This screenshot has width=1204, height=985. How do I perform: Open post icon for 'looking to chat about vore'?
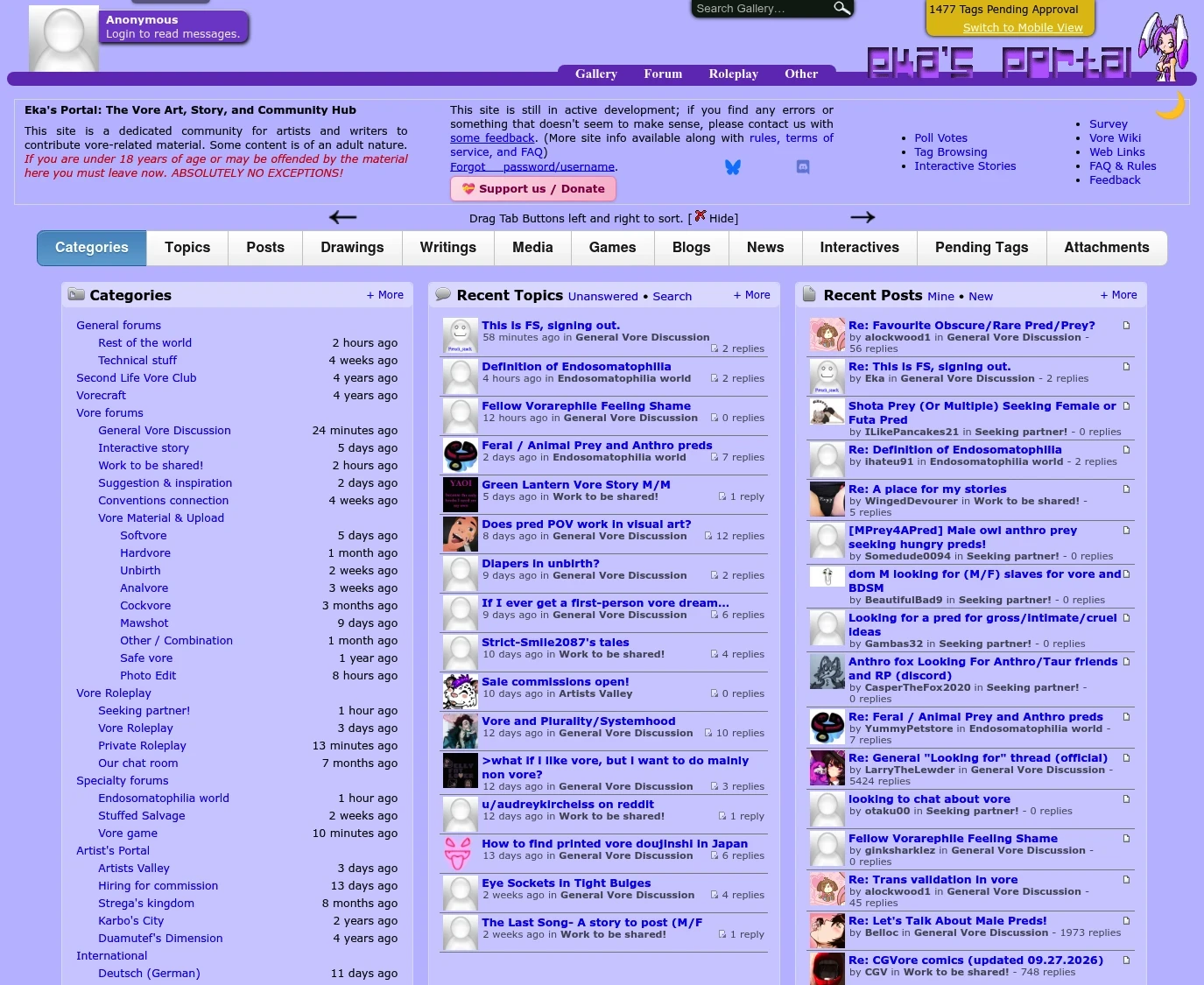pos(1126,799)
